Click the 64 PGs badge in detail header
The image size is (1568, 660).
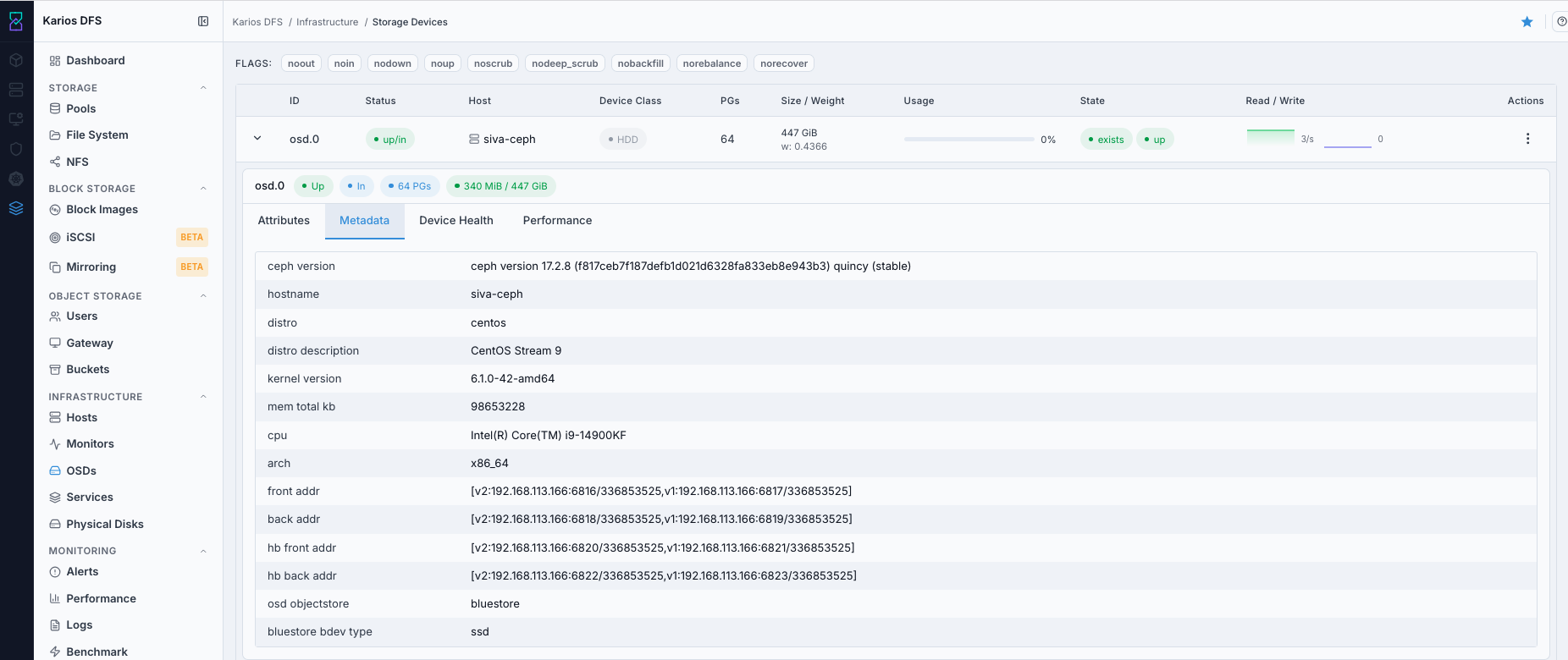410,186
